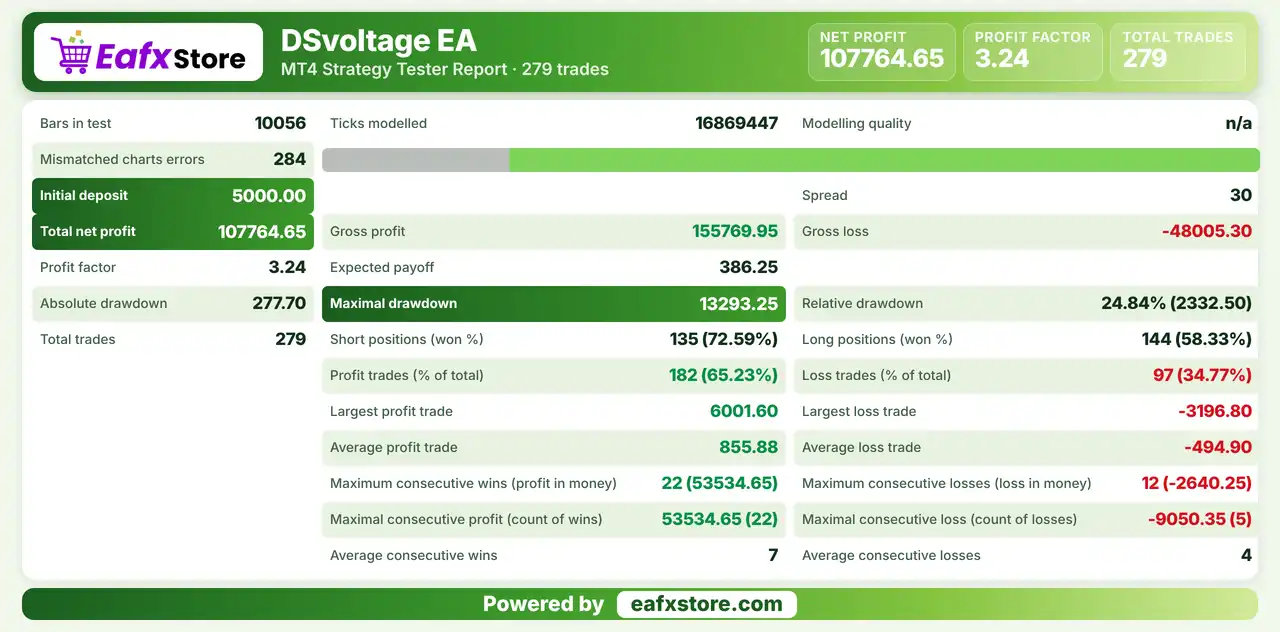The width and height of the screenshot is (1280, 632).
Task: Select the Maximal consecutive profit value 53534.65 (22)
Action: pos(720,520)
